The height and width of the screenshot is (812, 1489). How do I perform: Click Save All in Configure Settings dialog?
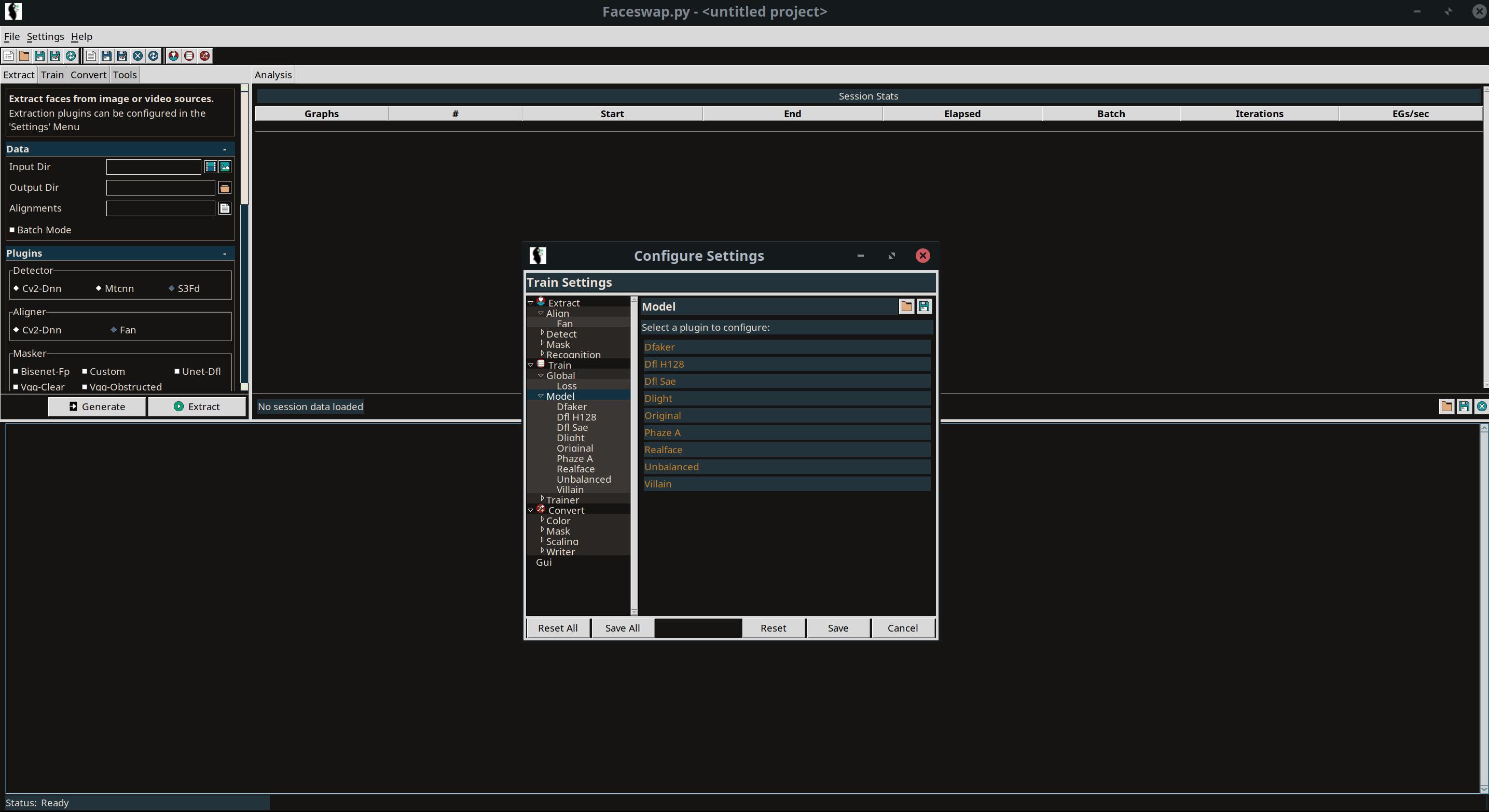[x=622, y=627]
